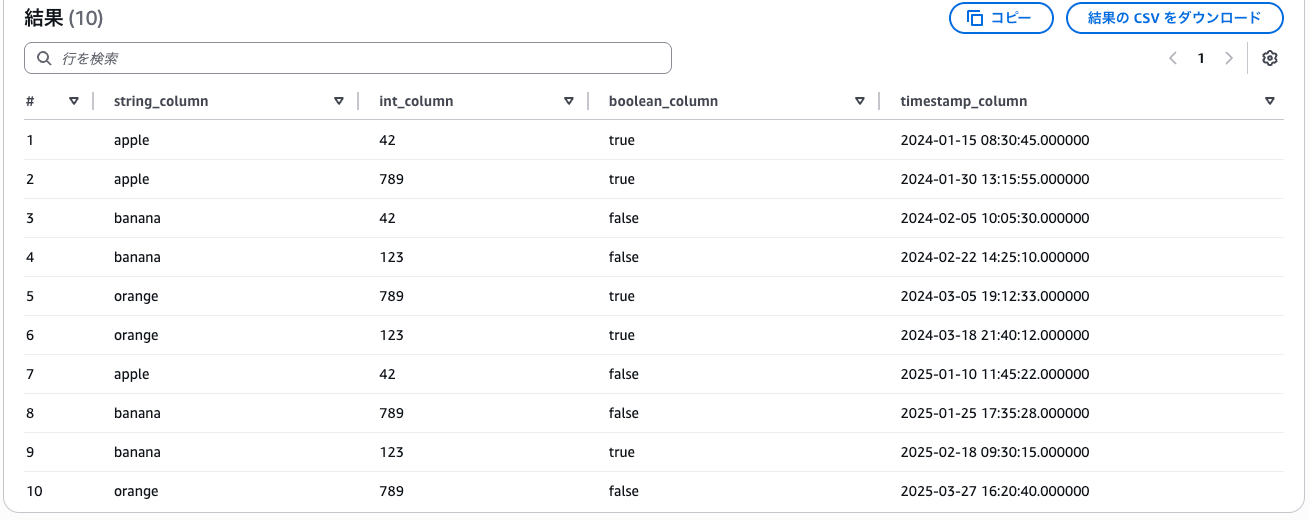Go to previous results page arrow
This screenshot has height=520, width=1310.
pos(1173,58)
